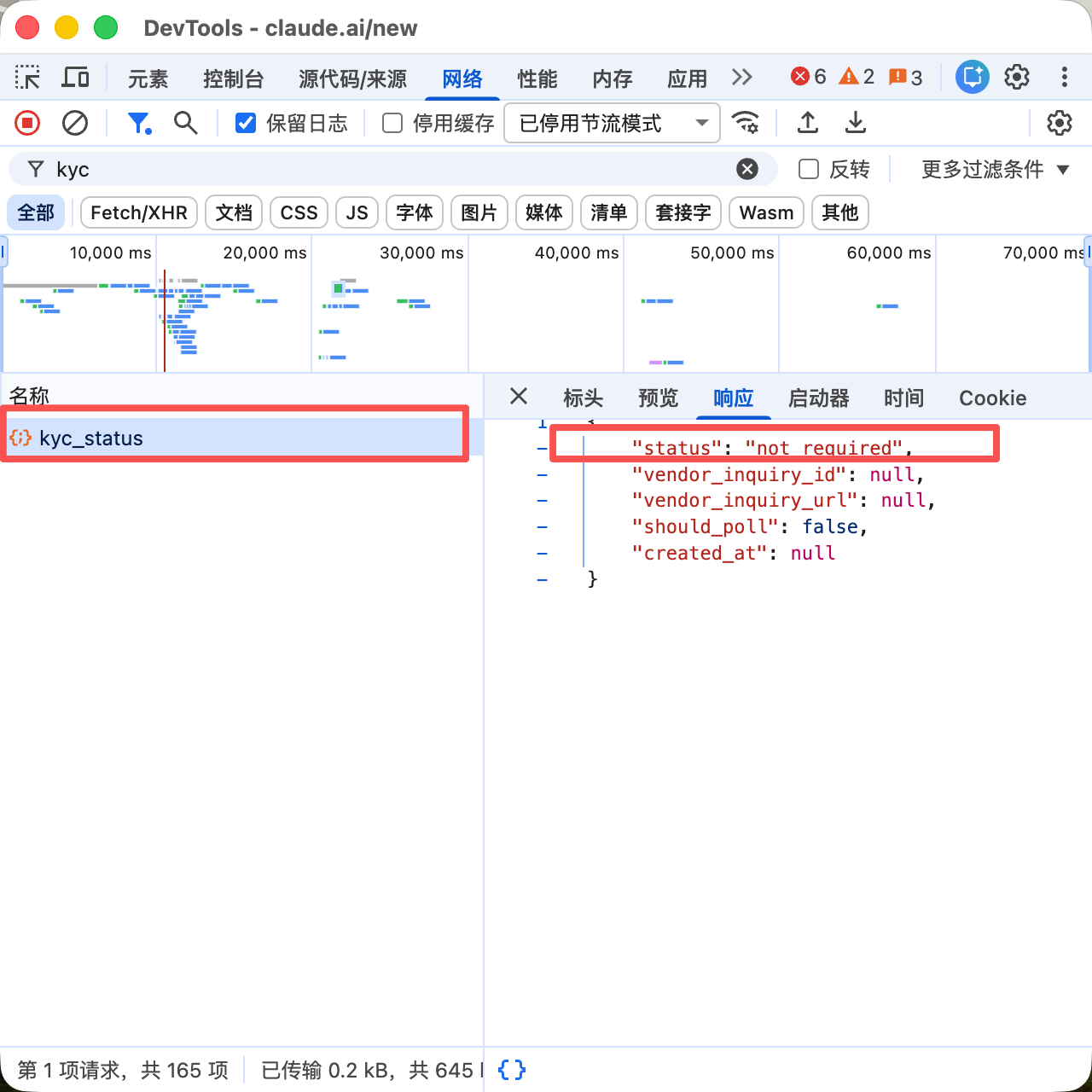1092x1092 pixels.
Task: Open the 已停用节流模式 throttling dropdown
Action: pos(613,124)
